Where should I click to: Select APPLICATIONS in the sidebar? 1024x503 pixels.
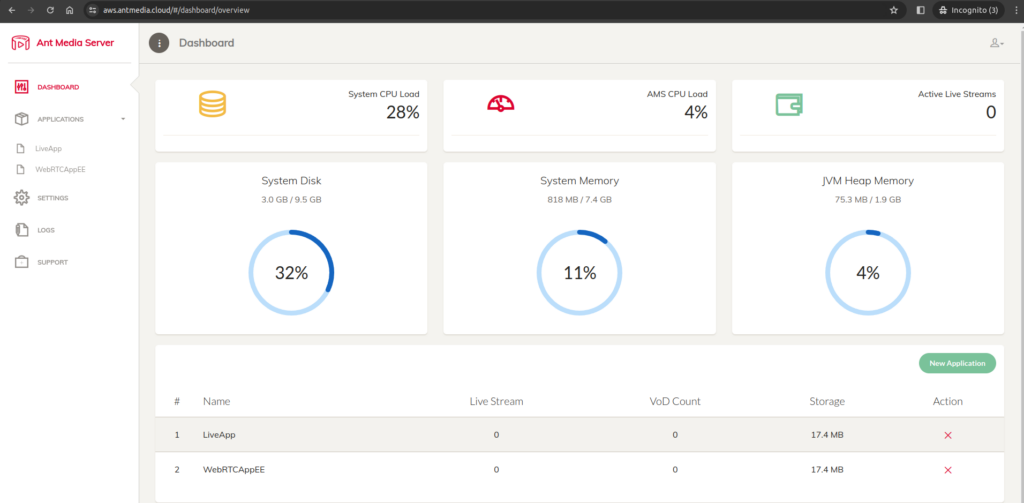coord(61,120)
